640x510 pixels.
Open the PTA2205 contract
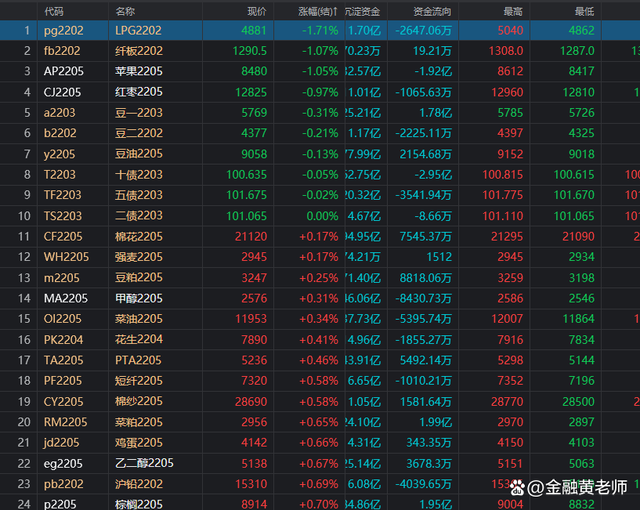pyautogui.click(x=138, y=360)
